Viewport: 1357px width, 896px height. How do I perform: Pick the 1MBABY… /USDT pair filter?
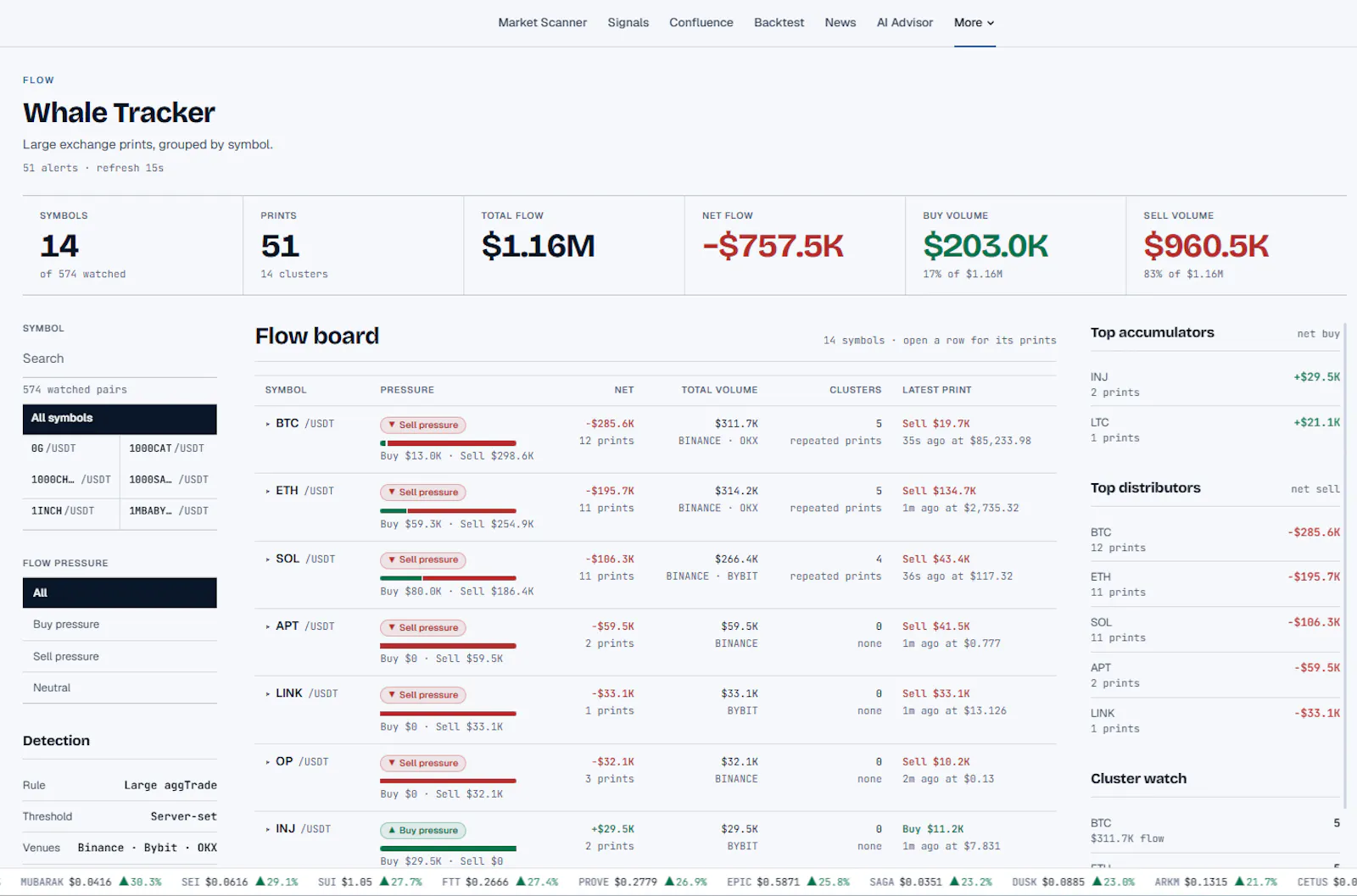169,511
